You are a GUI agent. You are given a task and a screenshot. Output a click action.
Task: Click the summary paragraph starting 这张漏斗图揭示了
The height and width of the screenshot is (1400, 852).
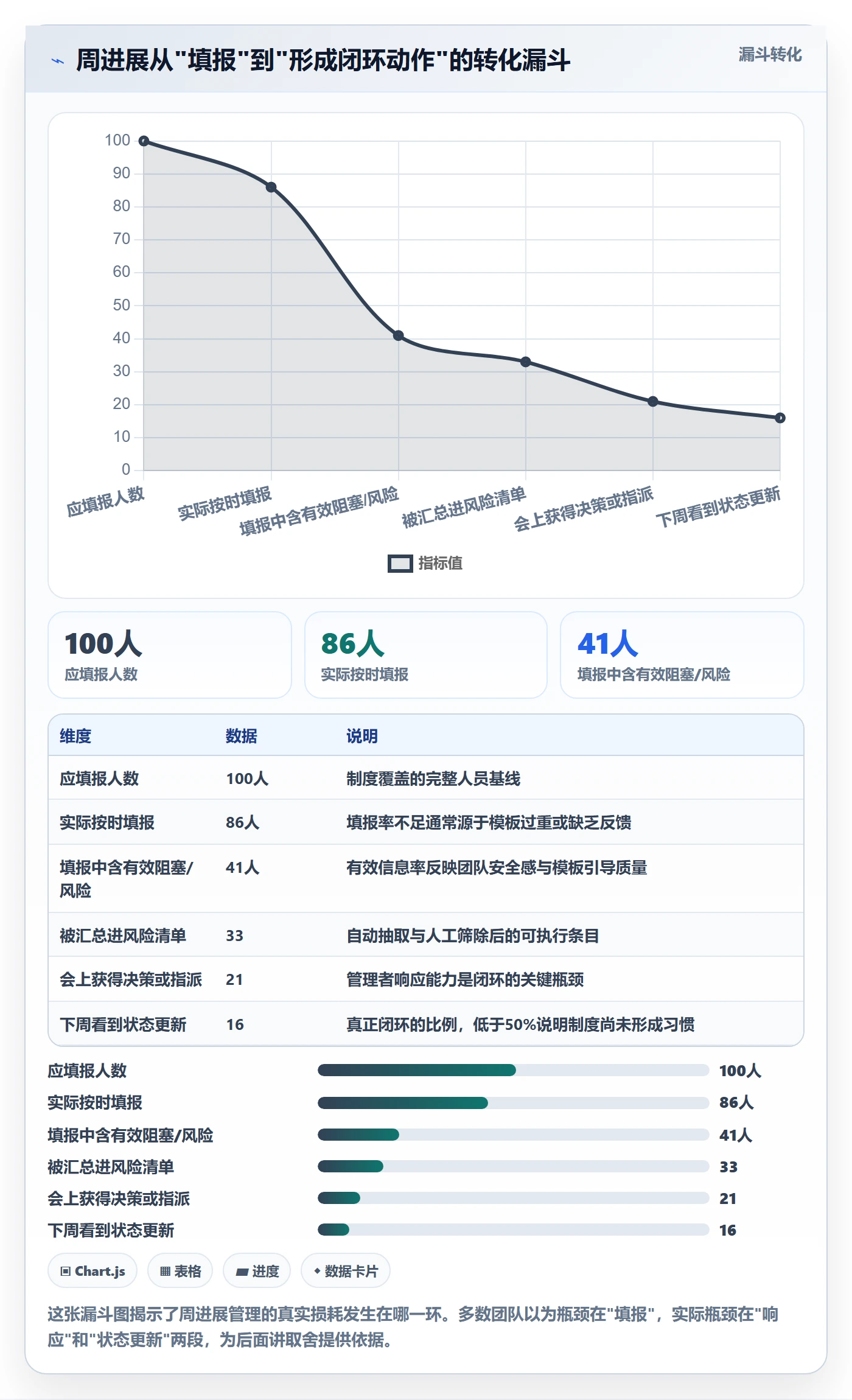(413, 1326)
